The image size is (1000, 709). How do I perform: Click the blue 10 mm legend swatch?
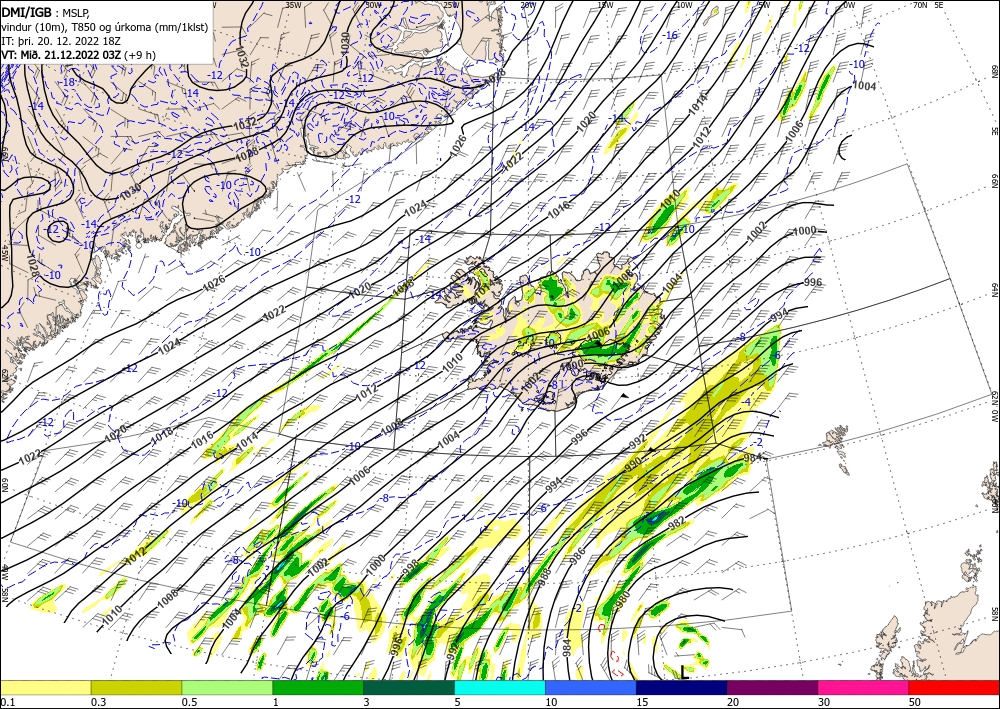[591, 687]
